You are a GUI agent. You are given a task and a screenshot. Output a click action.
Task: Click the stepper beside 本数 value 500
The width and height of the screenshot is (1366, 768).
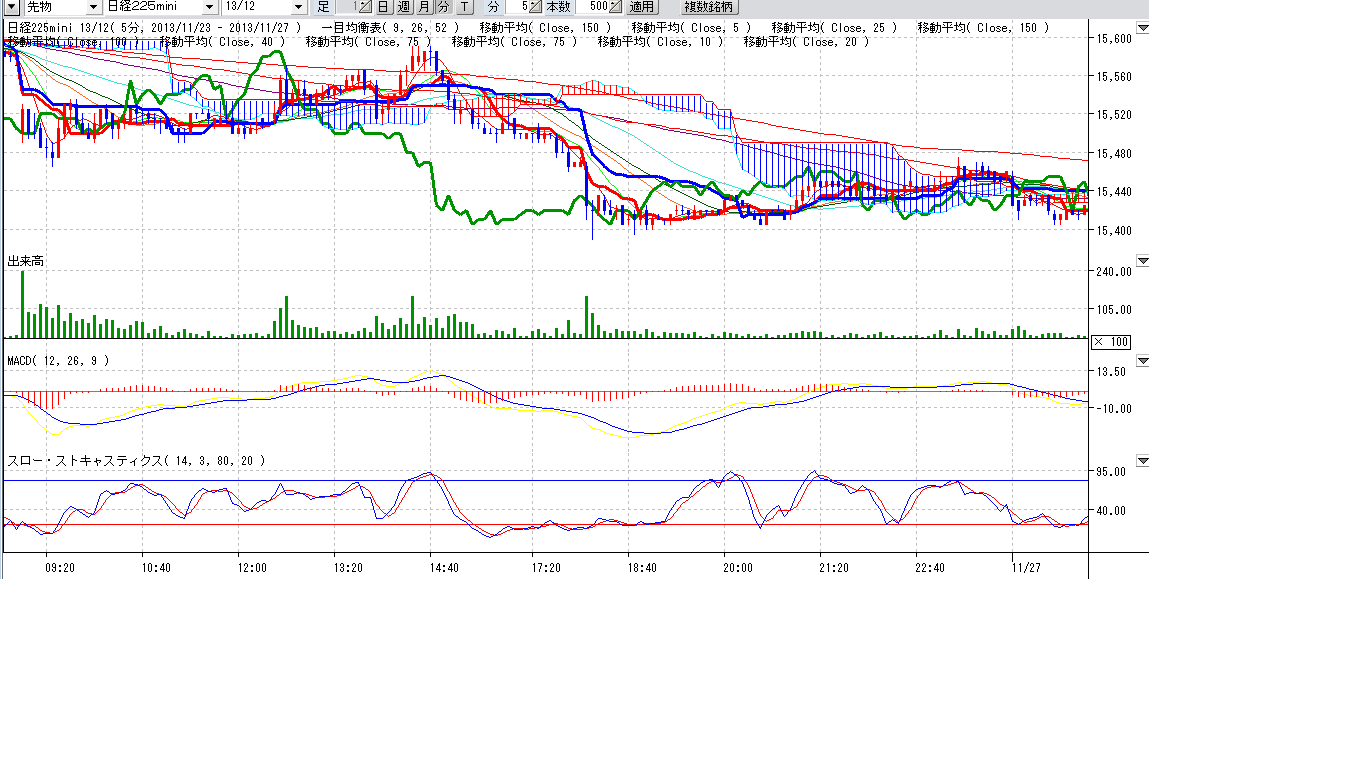(617, 7)
